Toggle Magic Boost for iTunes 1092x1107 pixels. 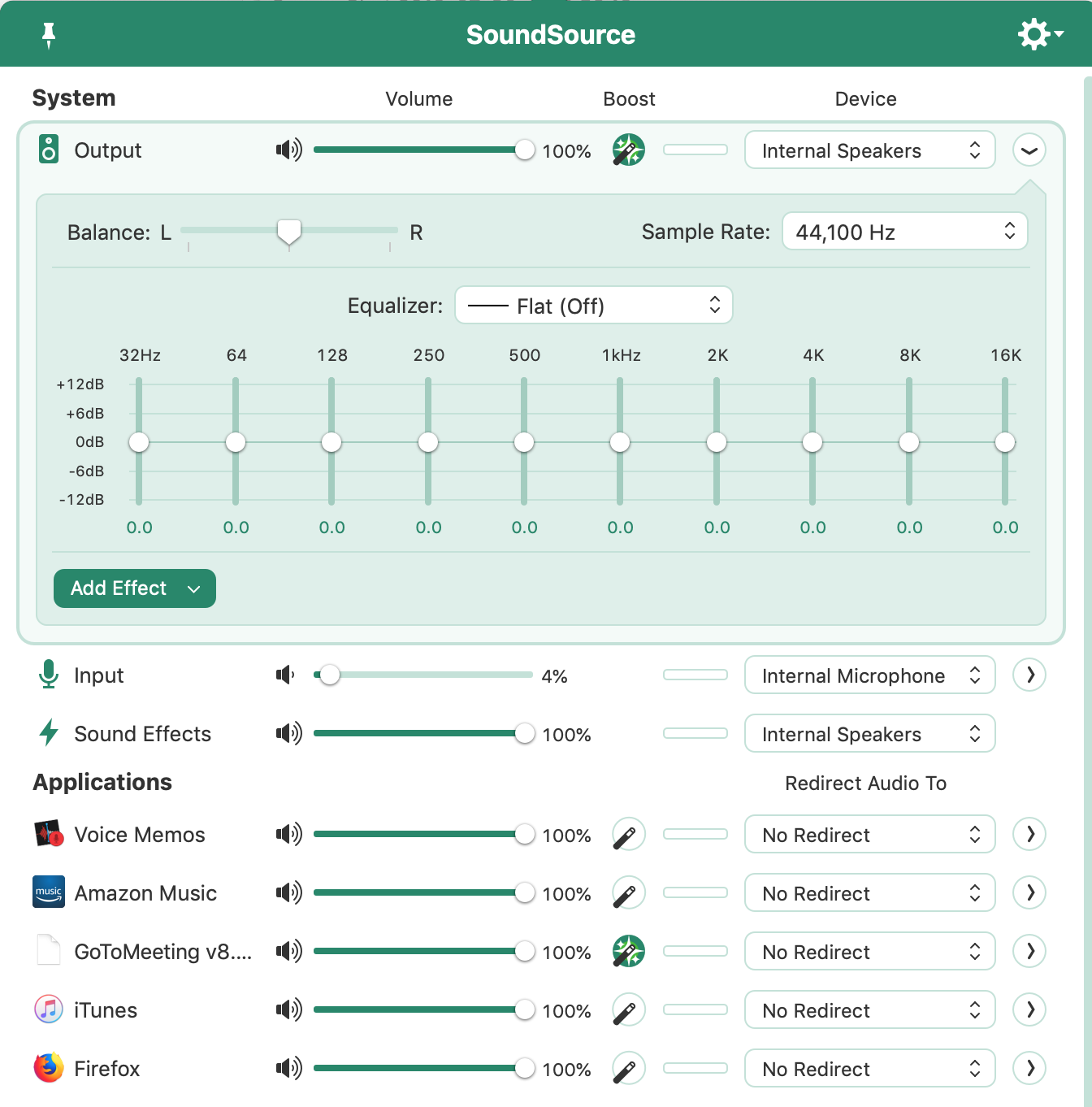coord(629,1009)
